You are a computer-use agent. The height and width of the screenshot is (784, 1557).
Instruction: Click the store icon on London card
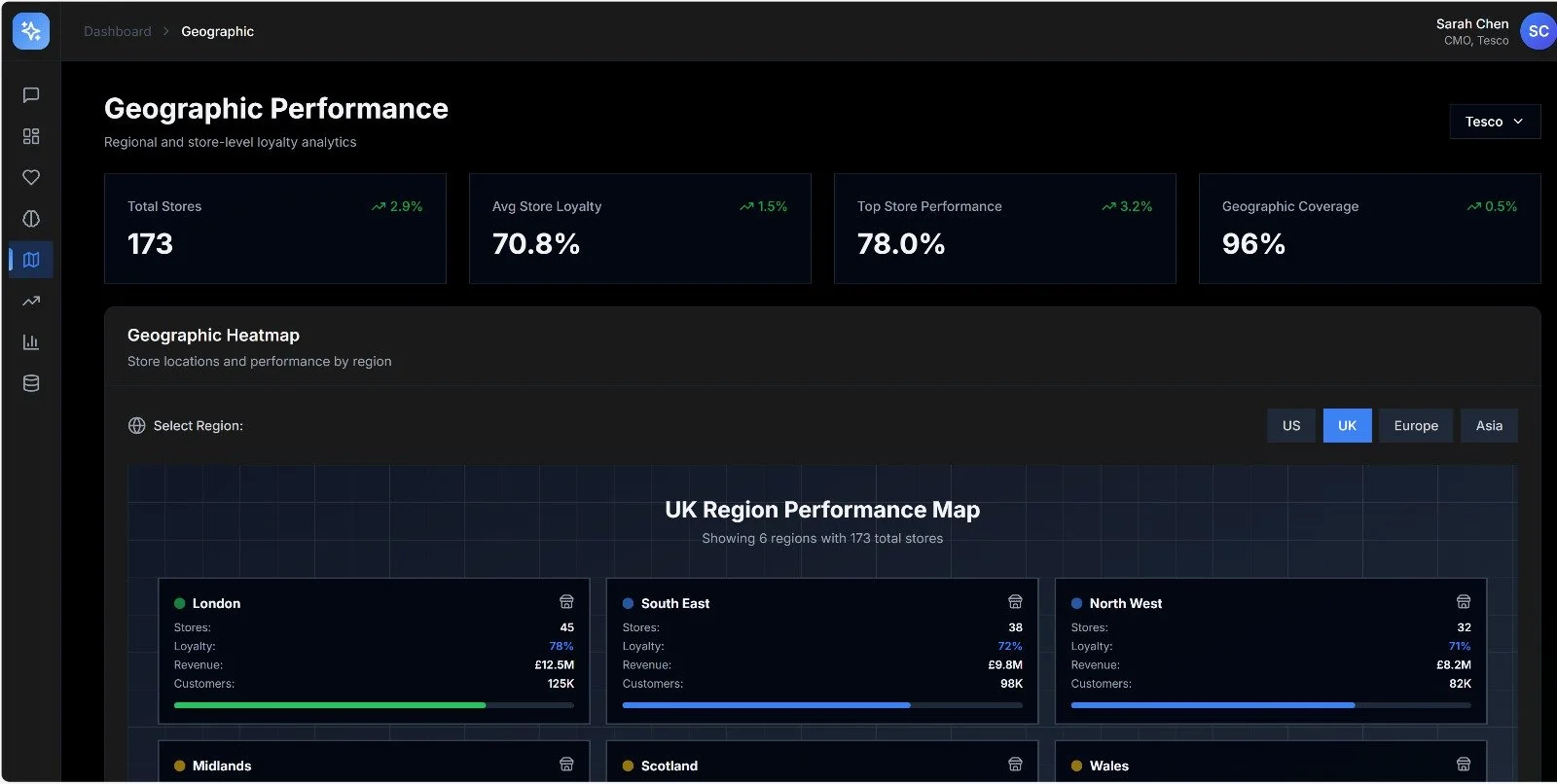coord(566,602)
